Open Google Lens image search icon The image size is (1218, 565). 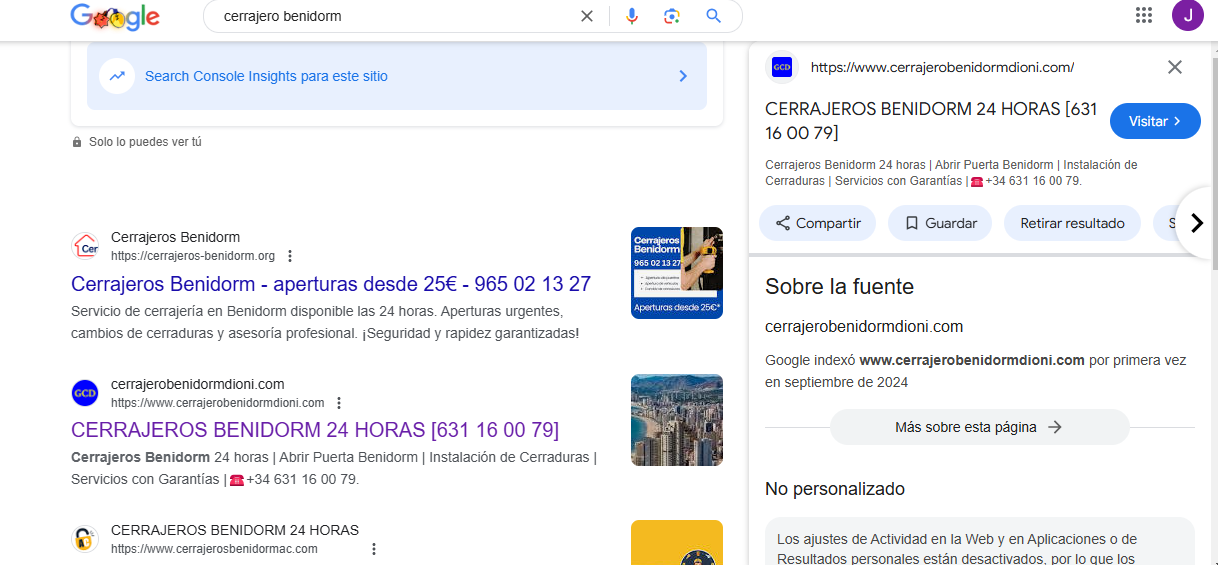point(672,16)
